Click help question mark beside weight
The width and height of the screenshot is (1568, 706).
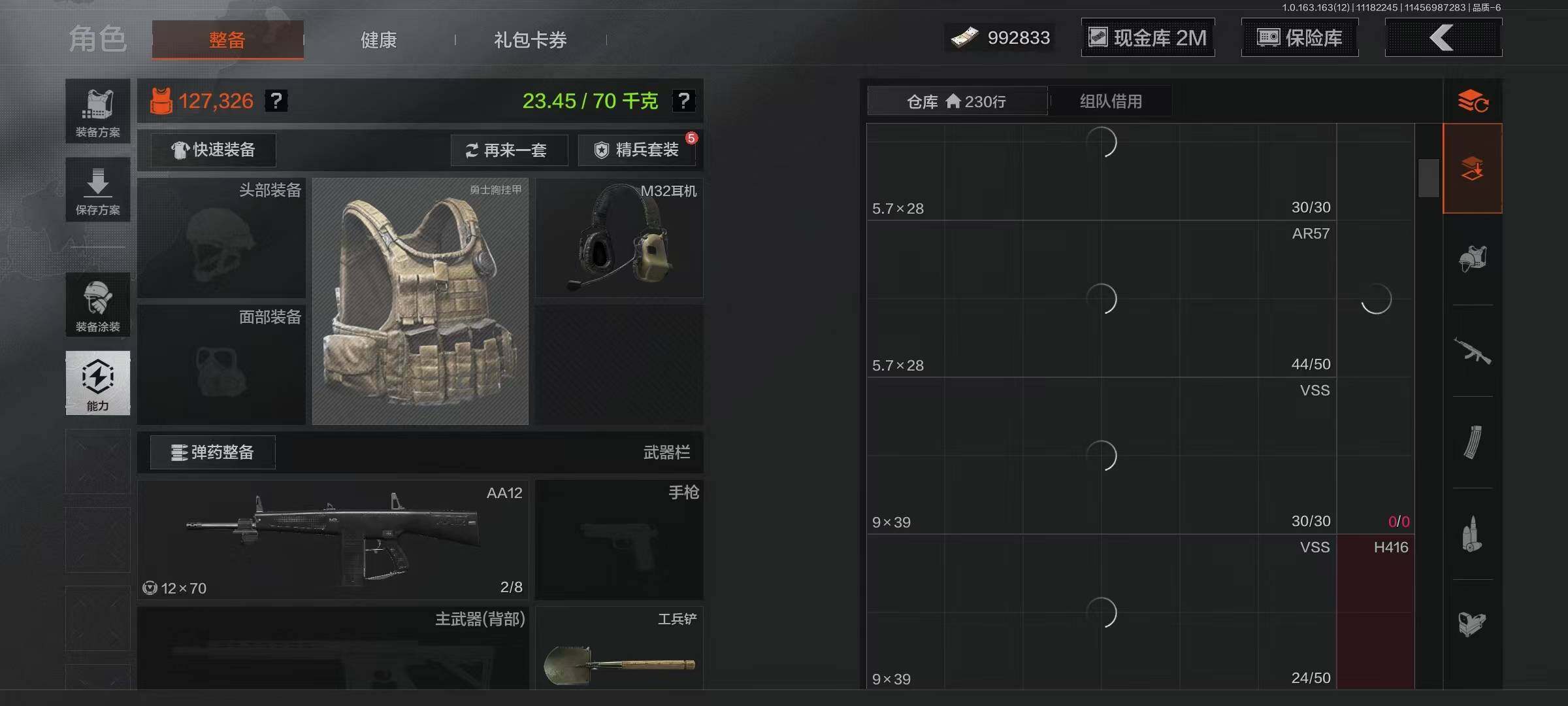click(683, 101)
